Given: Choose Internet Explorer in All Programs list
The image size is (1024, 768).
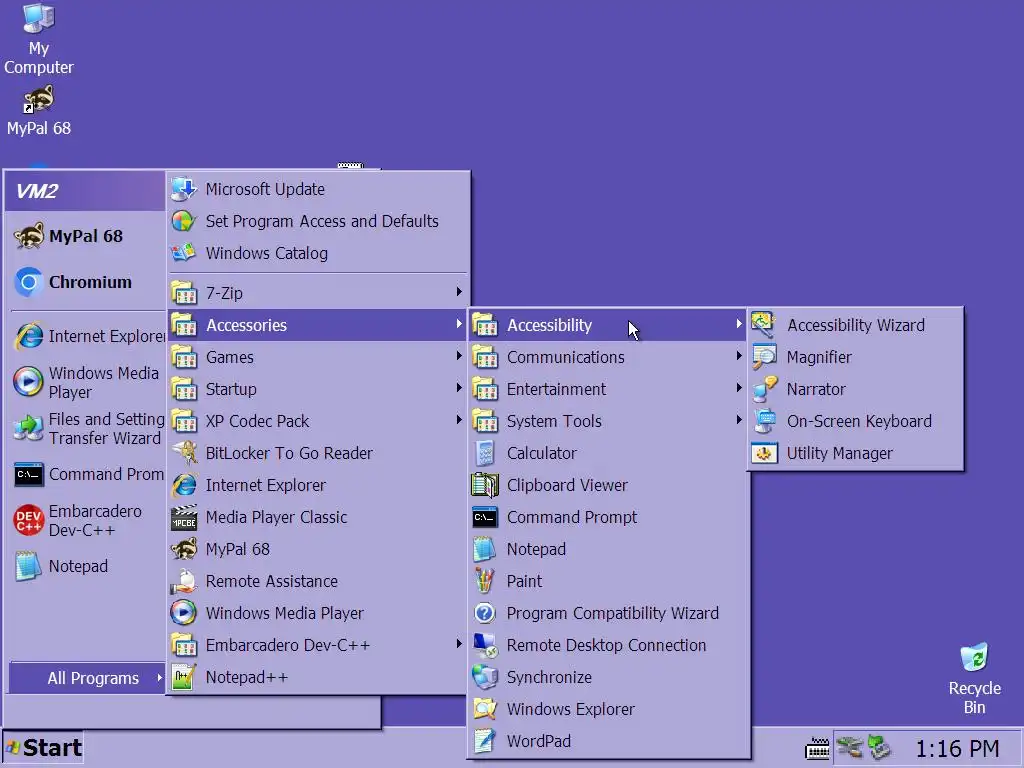Looking at the screenshot, I should (318, 485).
